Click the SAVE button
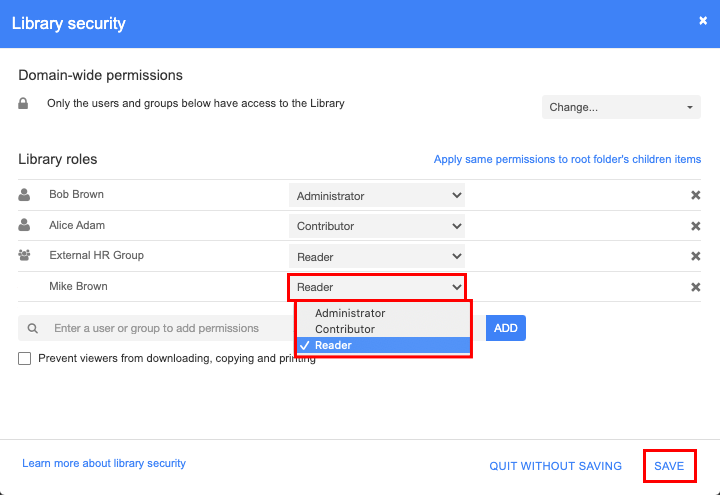The image size is (720, 495). [x=669, y=466]
